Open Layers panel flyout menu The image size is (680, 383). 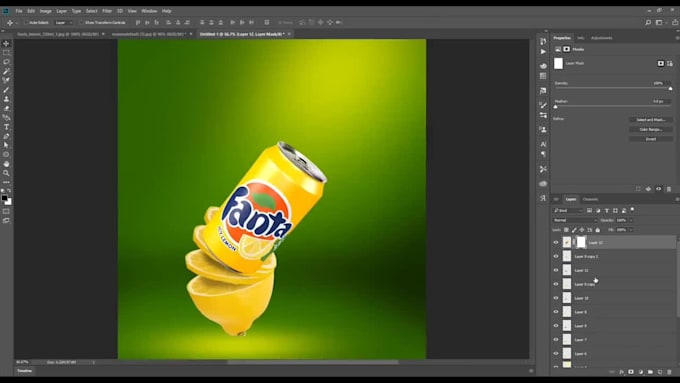pyautogui.click(x=677, y=200)
